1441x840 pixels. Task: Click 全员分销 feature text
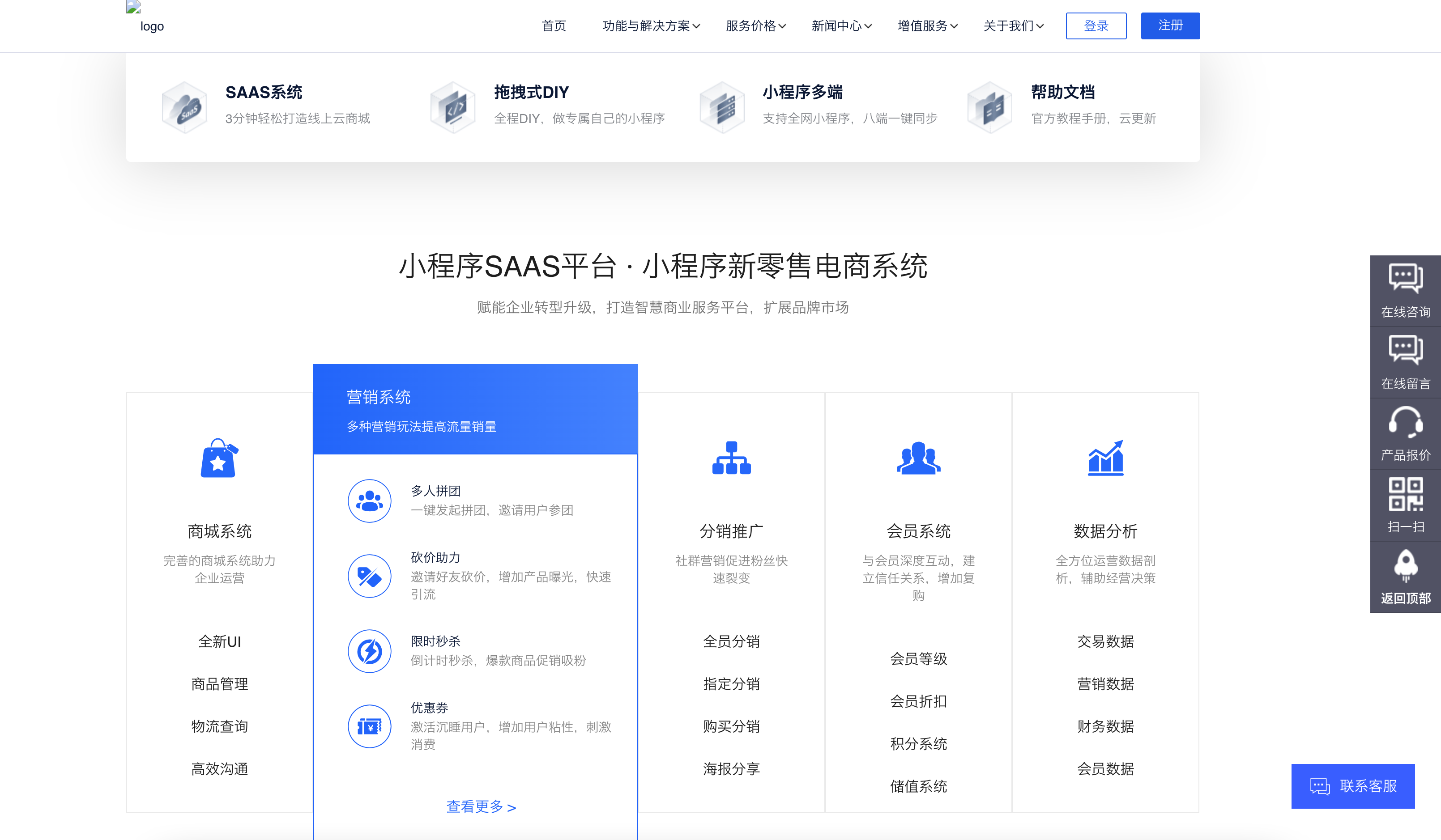coord(731,641)
